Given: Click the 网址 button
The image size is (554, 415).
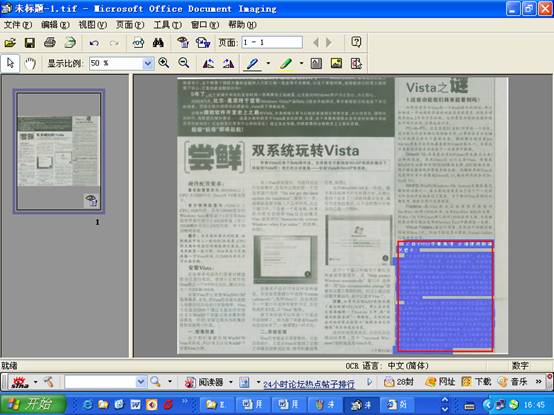Looking at the screenshot, I should [x=440, y=382].
